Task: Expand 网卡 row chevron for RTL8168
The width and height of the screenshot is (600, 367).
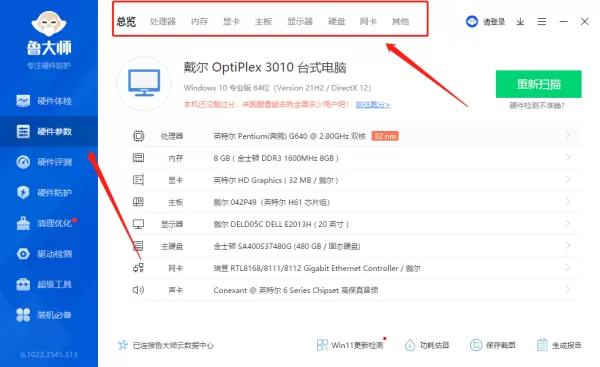Action: click(568, 268)
